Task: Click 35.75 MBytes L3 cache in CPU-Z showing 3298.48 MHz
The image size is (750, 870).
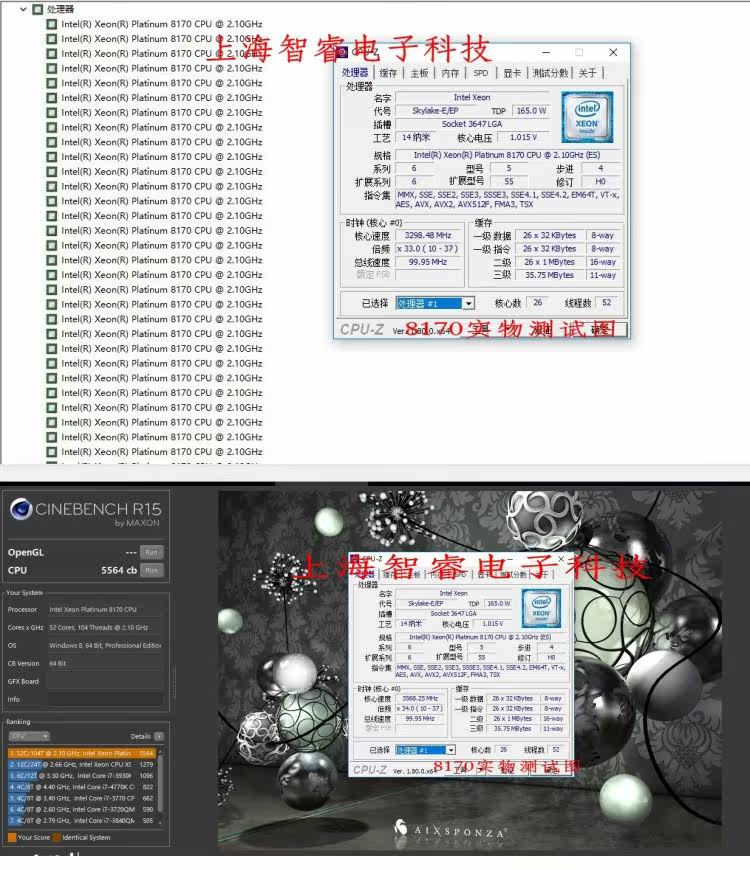Action: pos(549,275)
